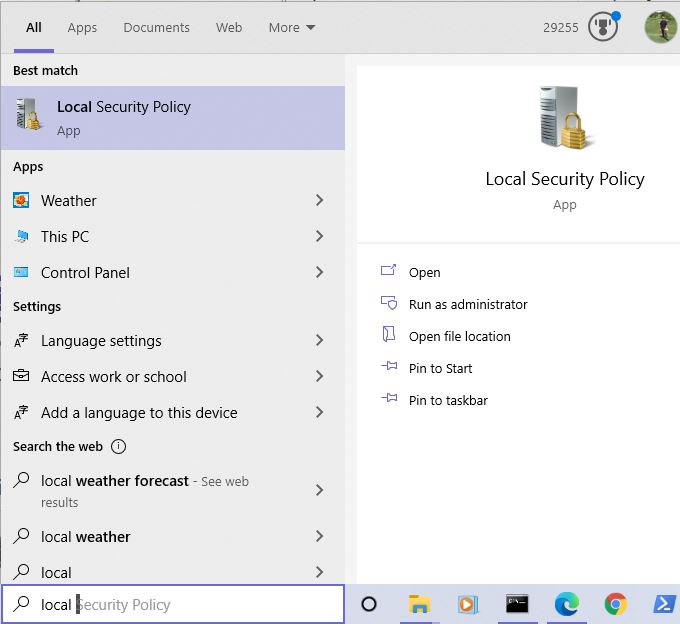Open the rewards medal icon
The height and width of the screenshot is (624, 680).
pos(603,27)
